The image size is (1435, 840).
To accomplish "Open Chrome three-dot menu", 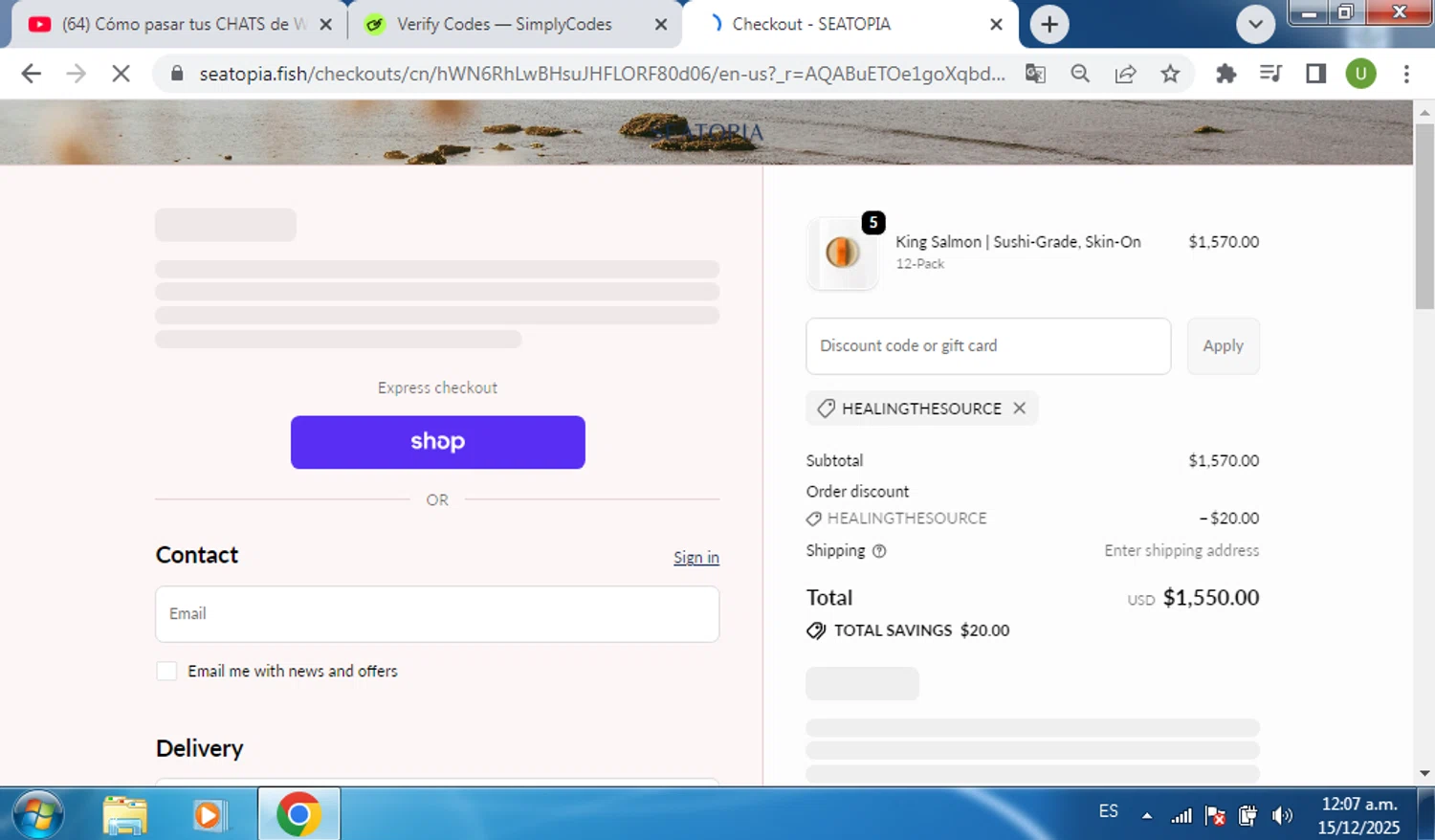I will click(1406, 74).
